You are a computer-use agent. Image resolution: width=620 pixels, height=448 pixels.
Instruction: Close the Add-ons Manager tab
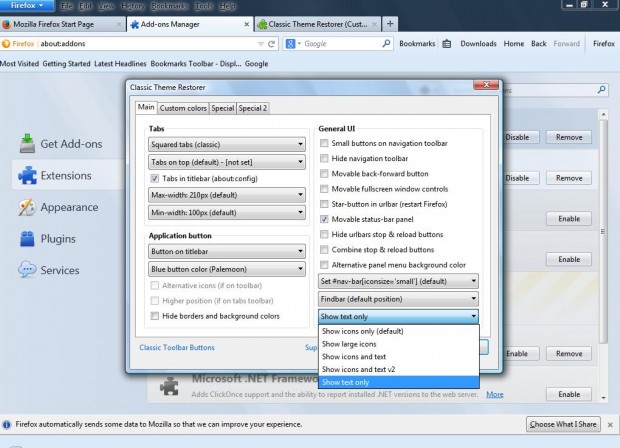click(246, 24)
